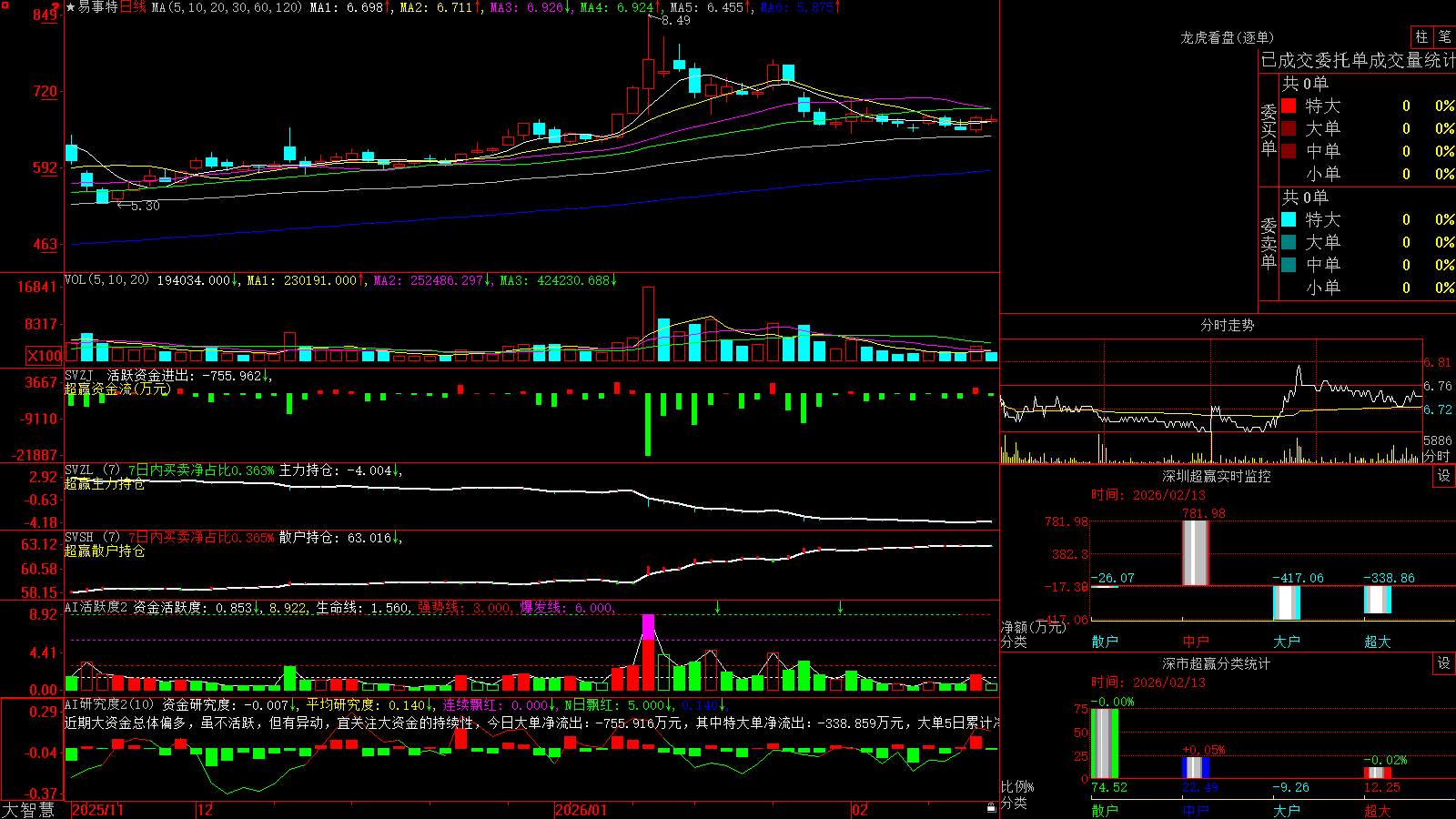Select the SVZJ 活跃资金进出 indicator label
Image resolution: width=1456 pixels, height=819 pixels.
[128, 375]
